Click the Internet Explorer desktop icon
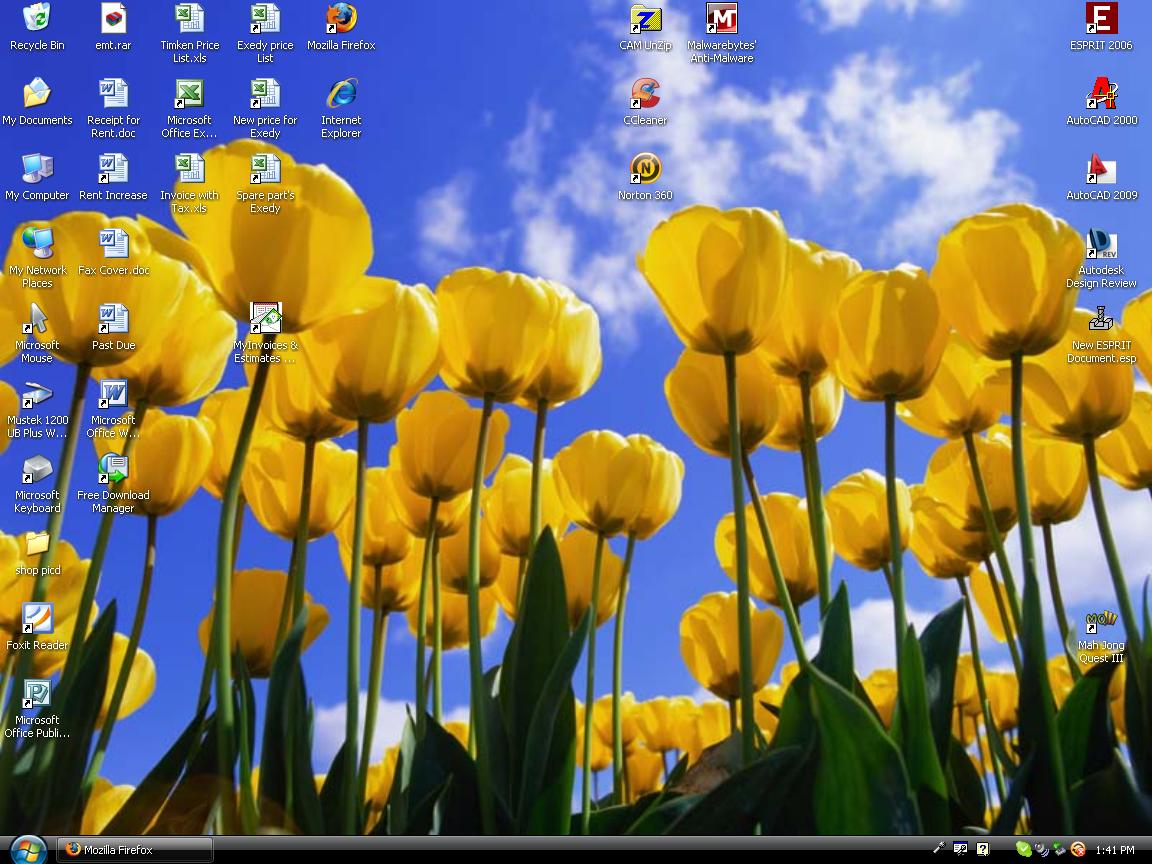 341,94
